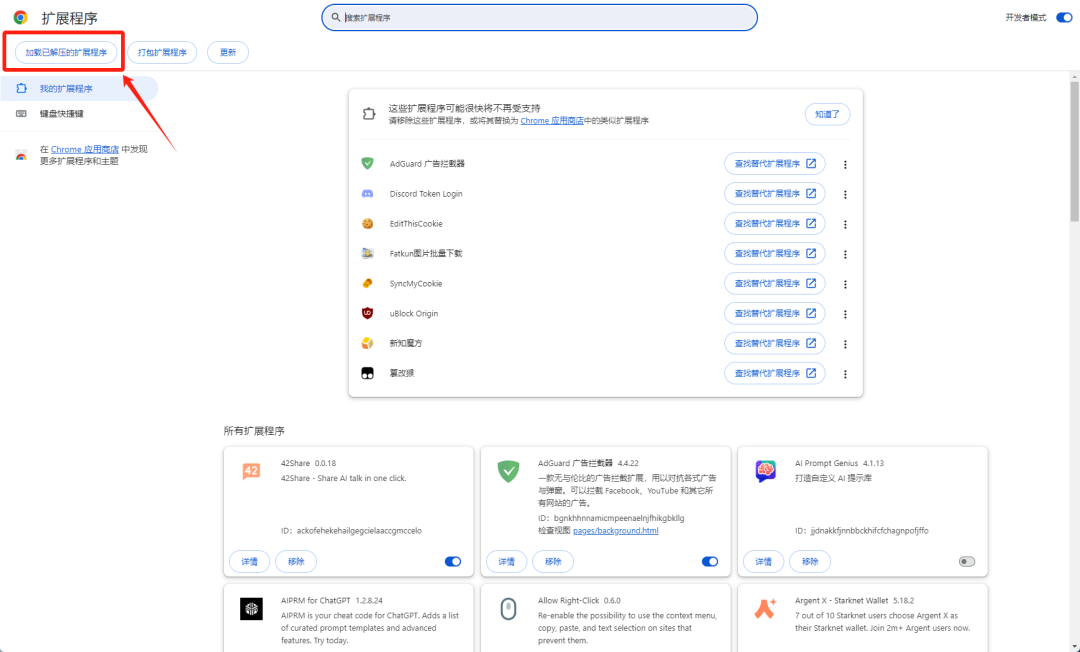
Task: Click the keyboard icon beside 键盘快捷键
Action: pyautogui.click(x=21, y=114)
